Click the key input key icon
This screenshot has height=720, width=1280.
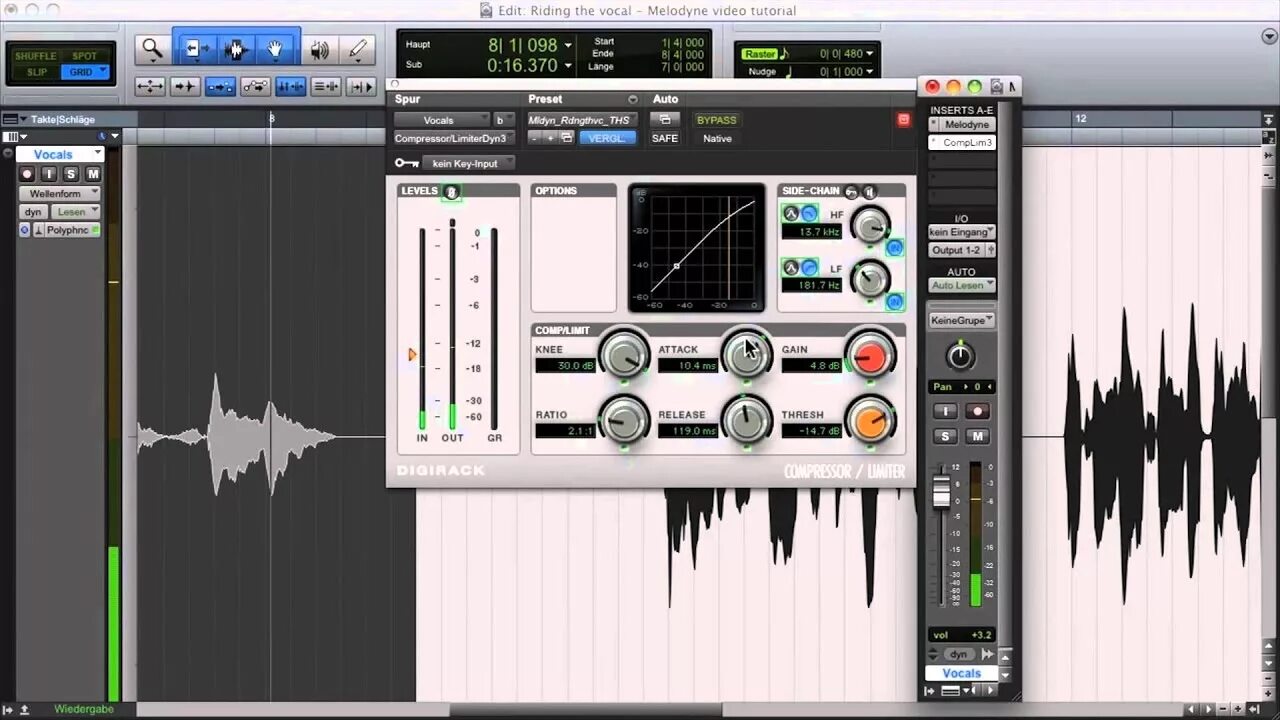click(x=406, y=163)
